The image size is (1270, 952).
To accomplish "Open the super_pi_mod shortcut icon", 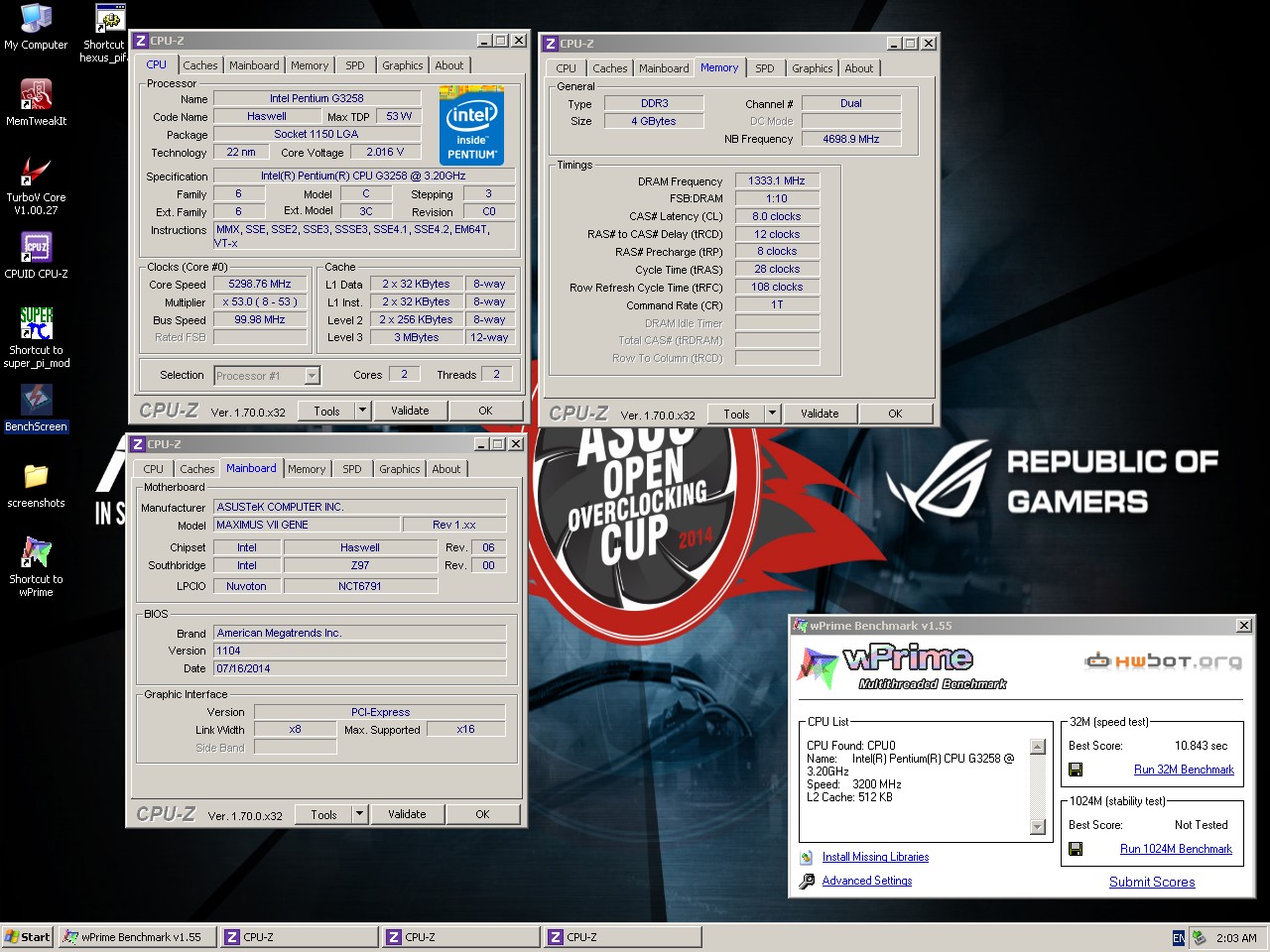I will (36, 338).
